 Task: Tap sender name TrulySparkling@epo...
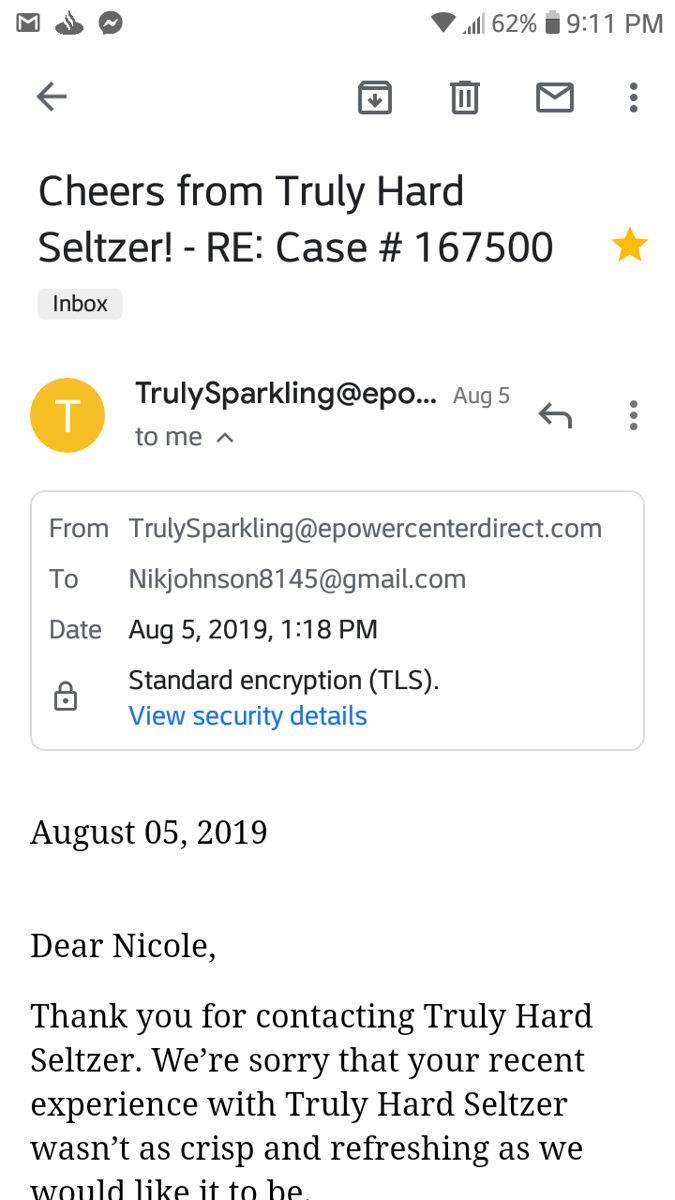[x=286, y=394]
